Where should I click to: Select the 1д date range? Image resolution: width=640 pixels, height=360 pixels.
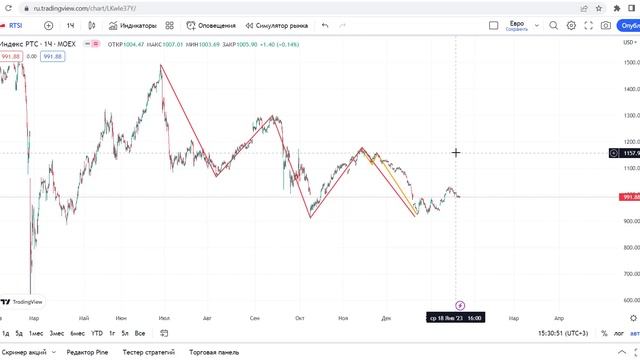point(6,333)
